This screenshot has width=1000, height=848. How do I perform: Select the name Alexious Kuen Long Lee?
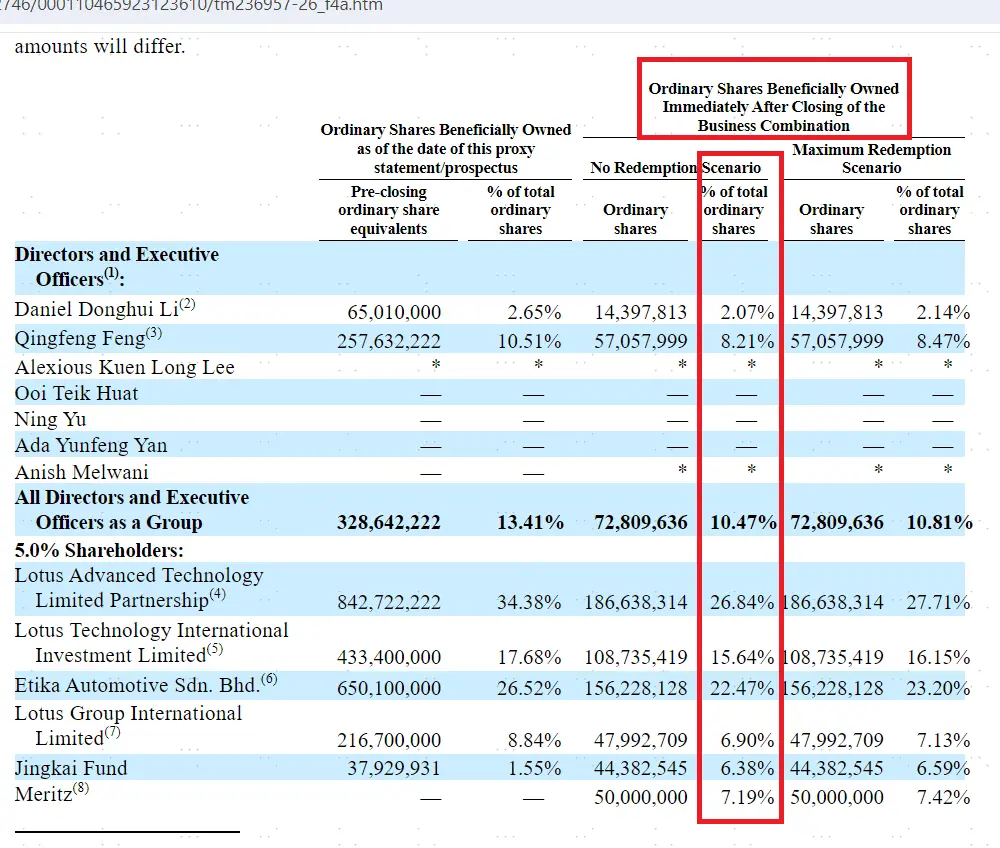click(x=124, y=367)
